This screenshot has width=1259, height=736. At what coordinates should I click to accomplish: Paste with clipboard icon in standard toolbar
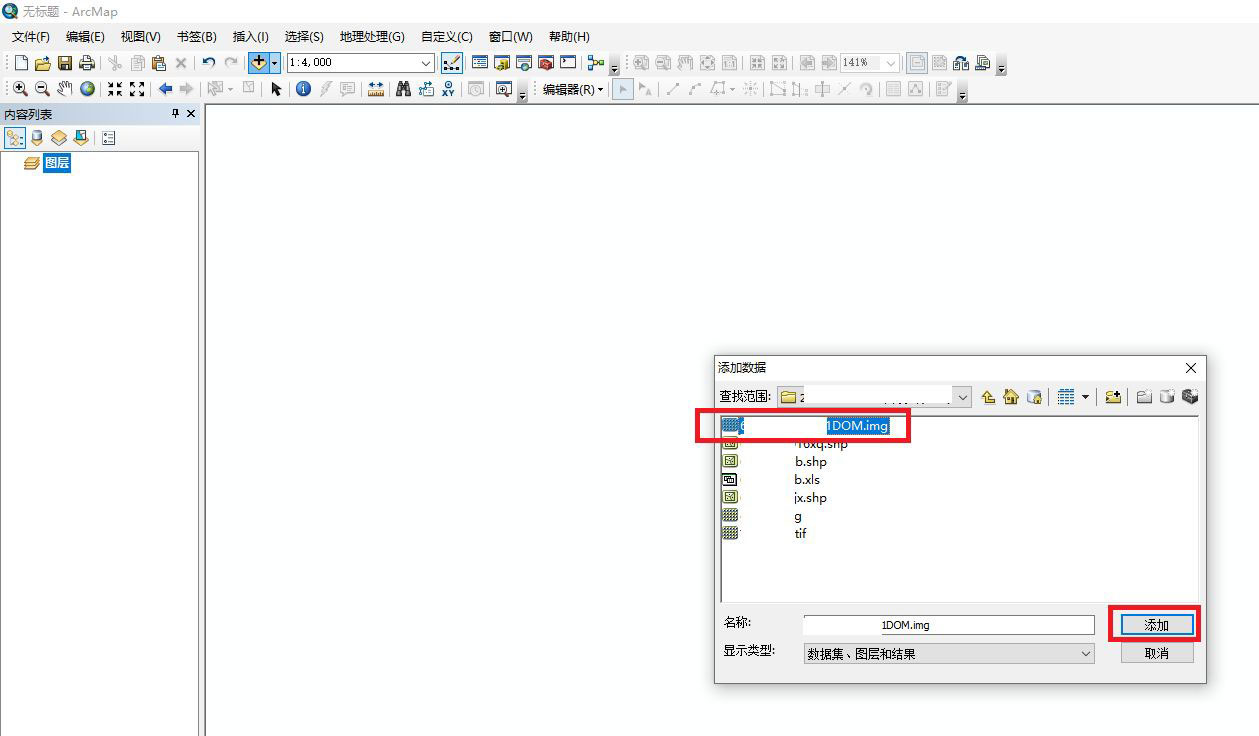pyautogui.click(x=159, y=63)
